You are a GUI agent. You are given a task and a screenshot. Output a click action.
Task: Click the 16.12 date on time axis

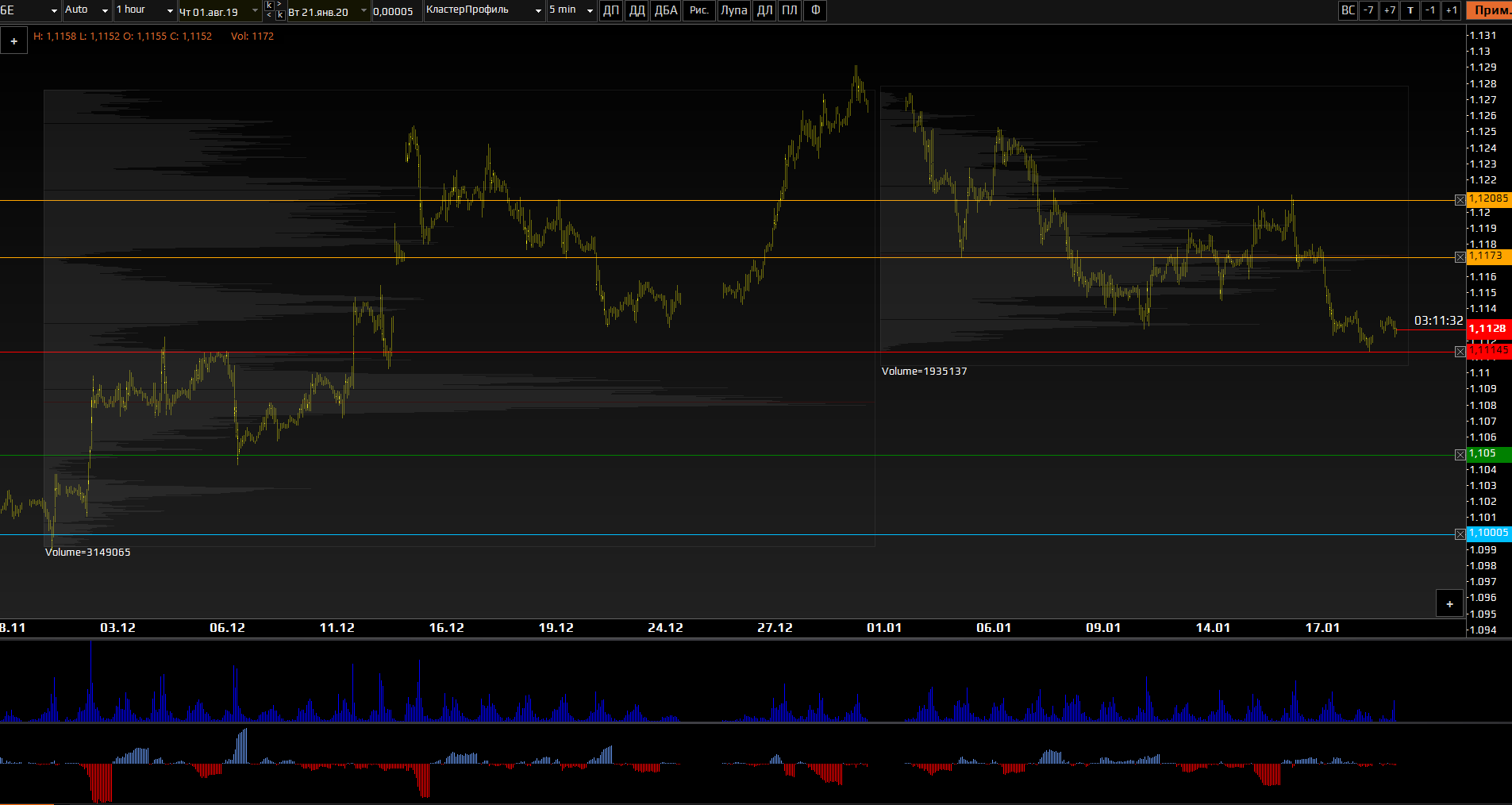pos(446,628)
